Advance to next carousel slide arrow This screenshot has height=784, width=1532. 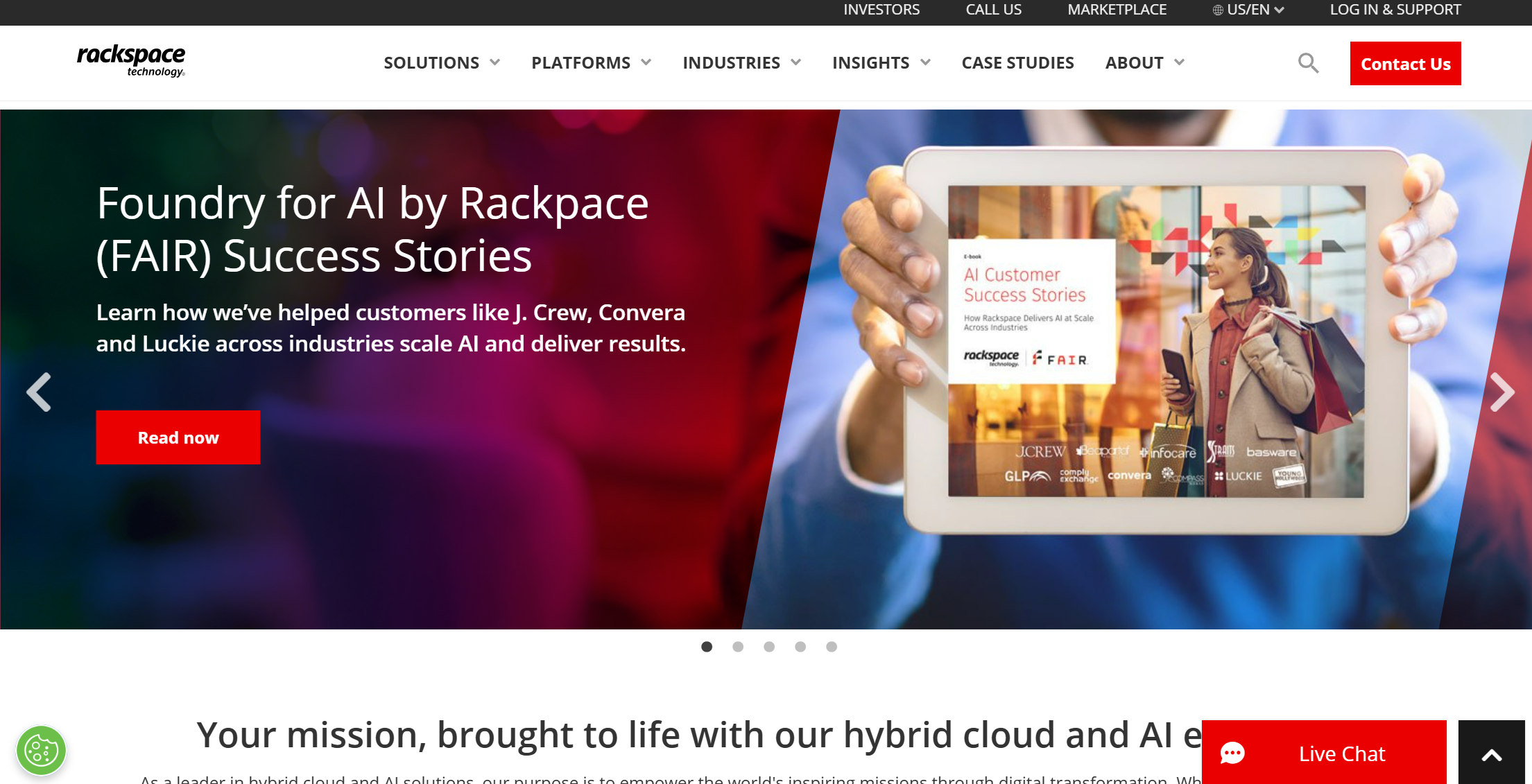coord(1502,392)
